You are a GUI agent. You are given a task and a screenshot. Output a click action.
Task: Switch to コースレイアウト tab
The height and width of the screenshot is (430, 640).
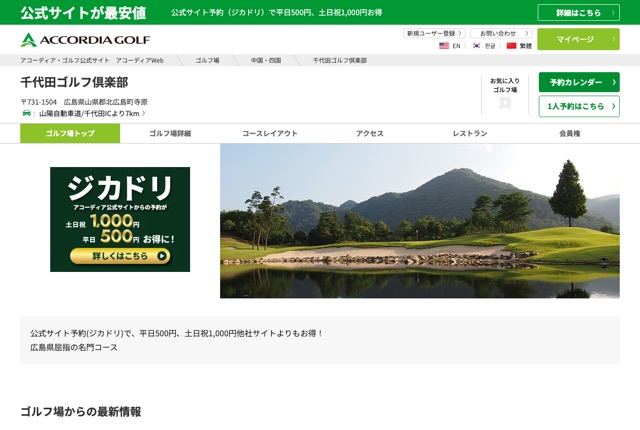[x=270, y=133]
